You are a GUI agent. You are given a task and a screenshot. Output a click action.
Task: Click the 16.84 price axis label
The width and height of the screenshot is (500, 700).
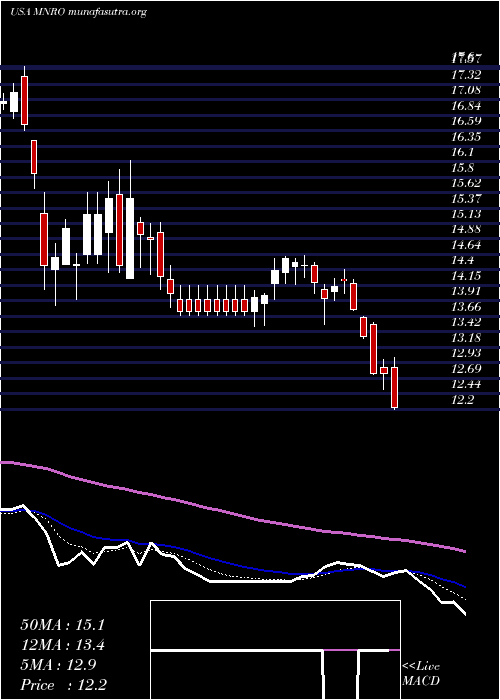pos(466,106)
